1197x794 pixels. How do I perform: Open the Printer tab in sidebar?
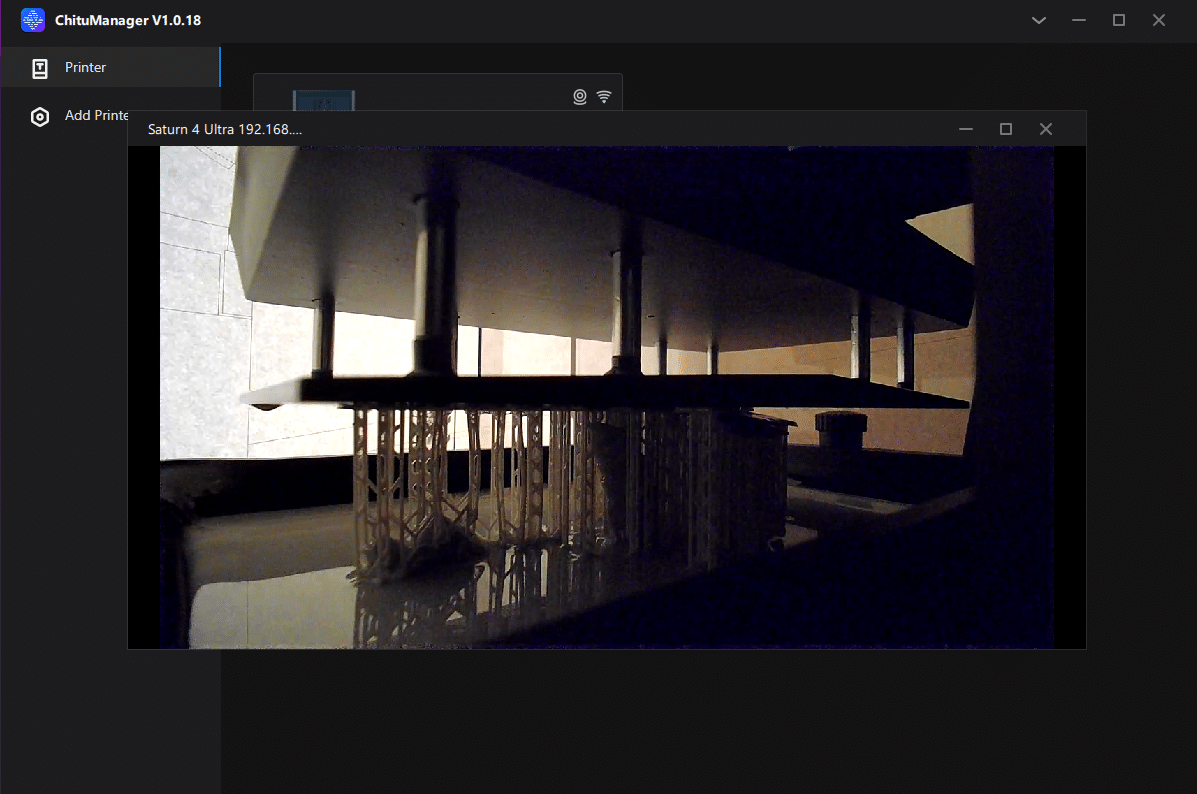111,67
